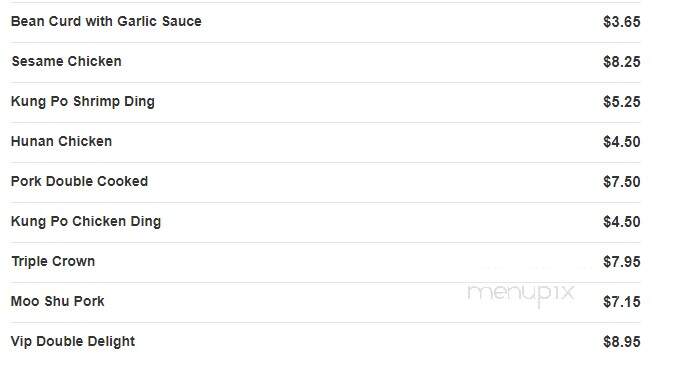Select the $5.25 price next to Shrimp Ding
This screenshot has width=700, height=375.
(x=621, y=102)
